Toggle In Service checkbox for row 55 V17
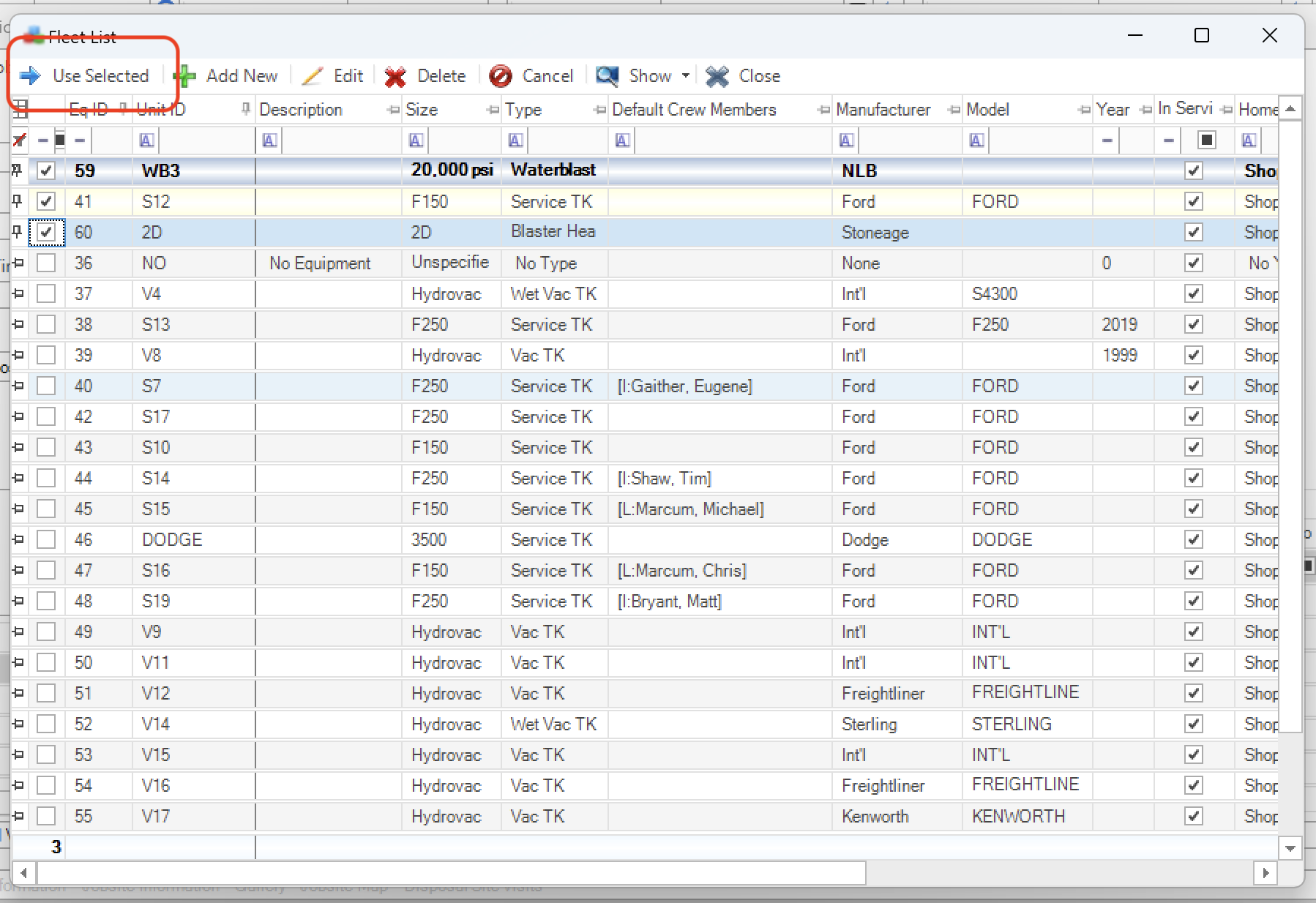 click(x=1194, y=816)
